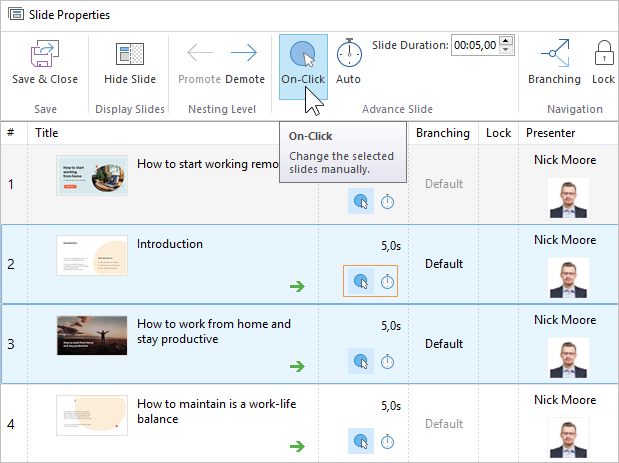Click the Demote nesting level arrow
The image size is (619, 463).
pyautogui.click(x=245, y=62)
